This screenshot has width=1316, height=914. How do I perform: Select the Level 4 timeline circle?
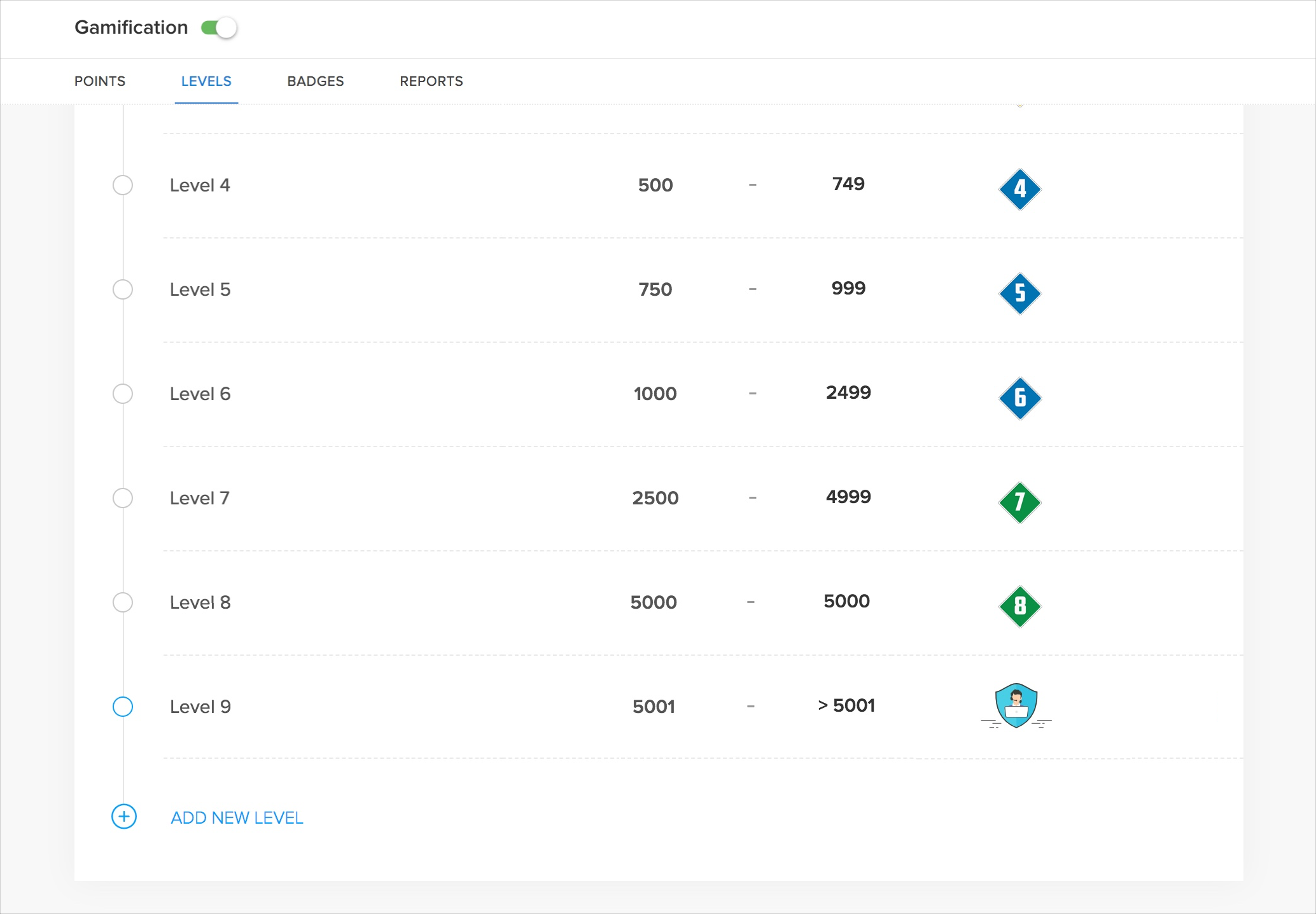(123, 185)
